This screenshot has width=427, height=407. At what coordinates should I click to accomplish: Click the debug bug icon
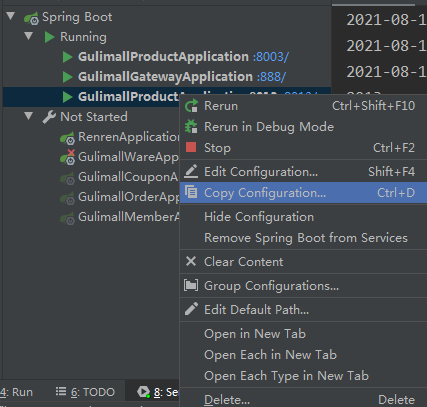click(x=191, y=127)
